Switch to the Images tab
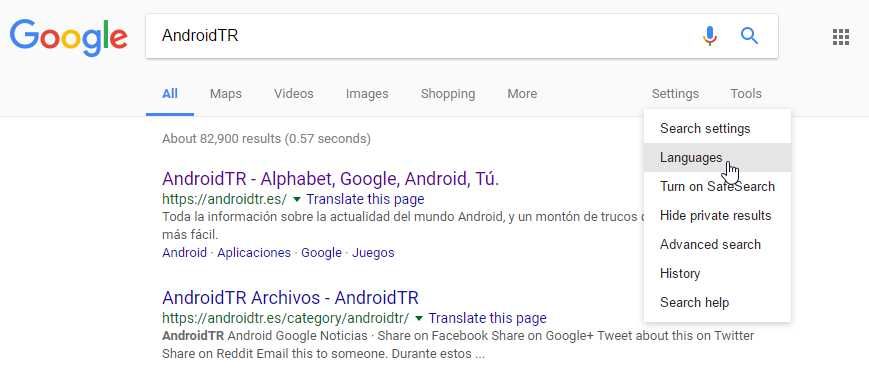 (367, 94)
